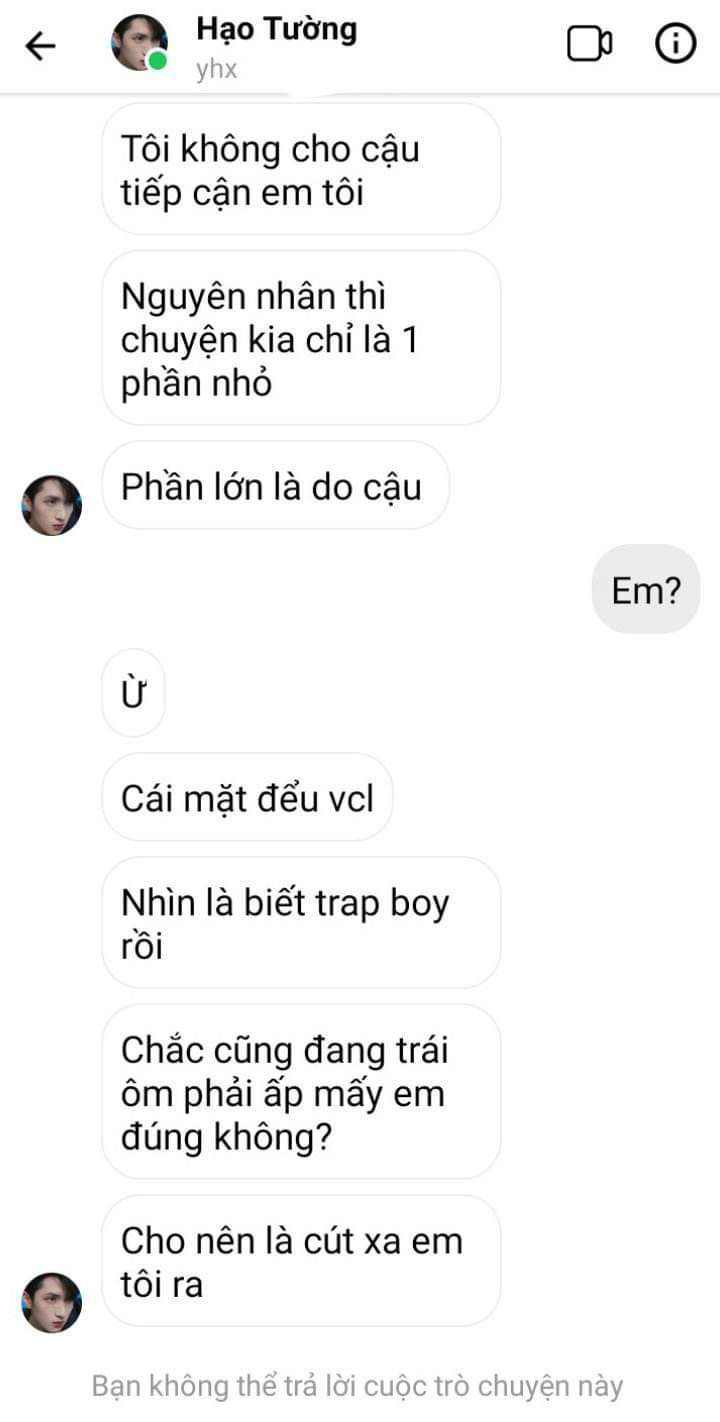This screenshot has height=1422, width=720.
Task: Tap notice "Bạn không thể trả lời cuộc trò chuyện này"
Action: (357, 1386)
